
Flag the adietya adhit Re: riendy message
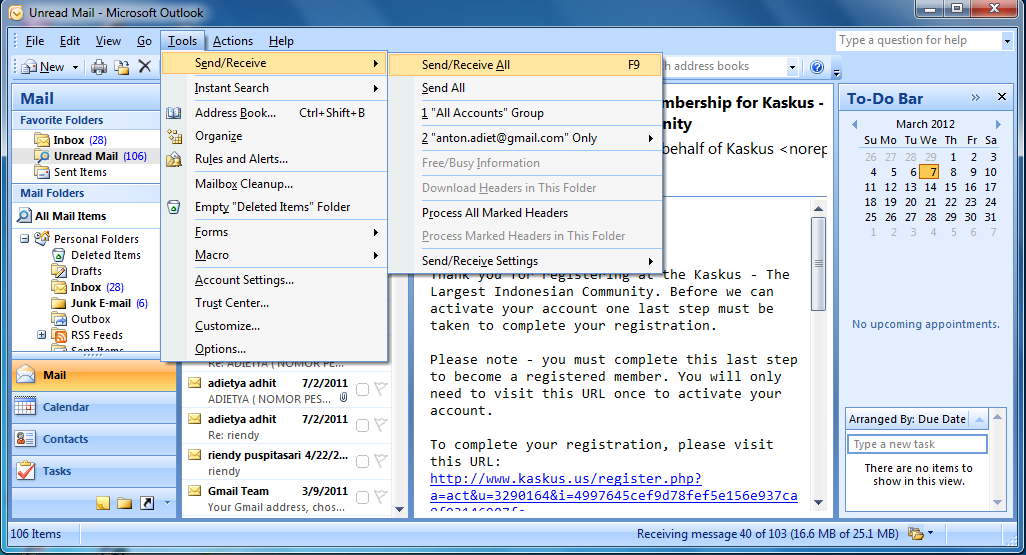[x=381, y=425]
